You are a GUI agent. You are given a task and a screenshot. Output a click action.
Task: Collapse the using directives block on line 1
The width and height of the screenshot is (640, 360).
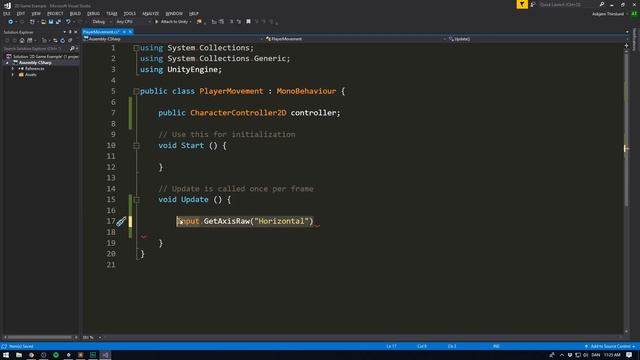point(136,48)
